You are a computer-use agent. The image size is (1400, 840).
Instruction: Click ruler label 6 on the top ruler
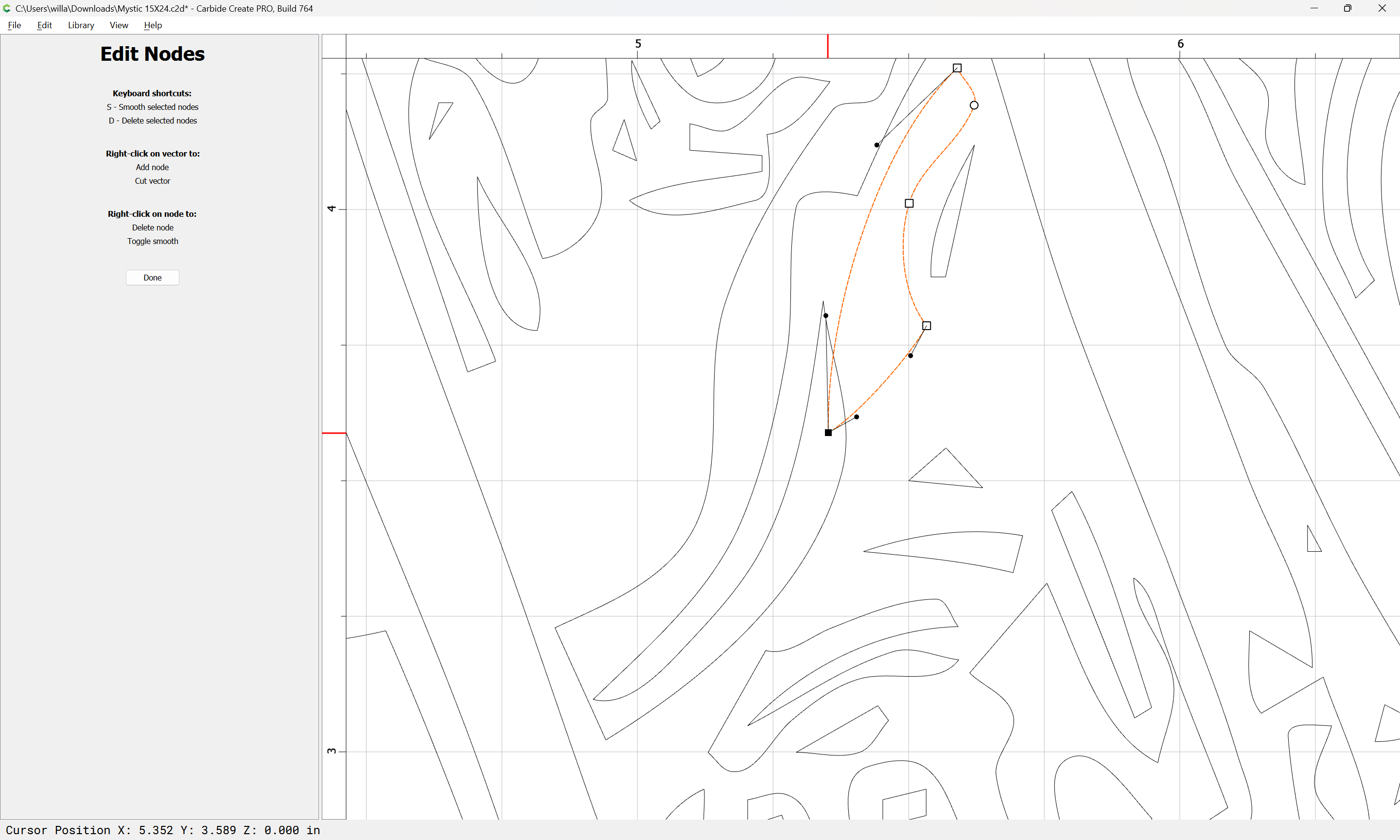[1180, 44]
